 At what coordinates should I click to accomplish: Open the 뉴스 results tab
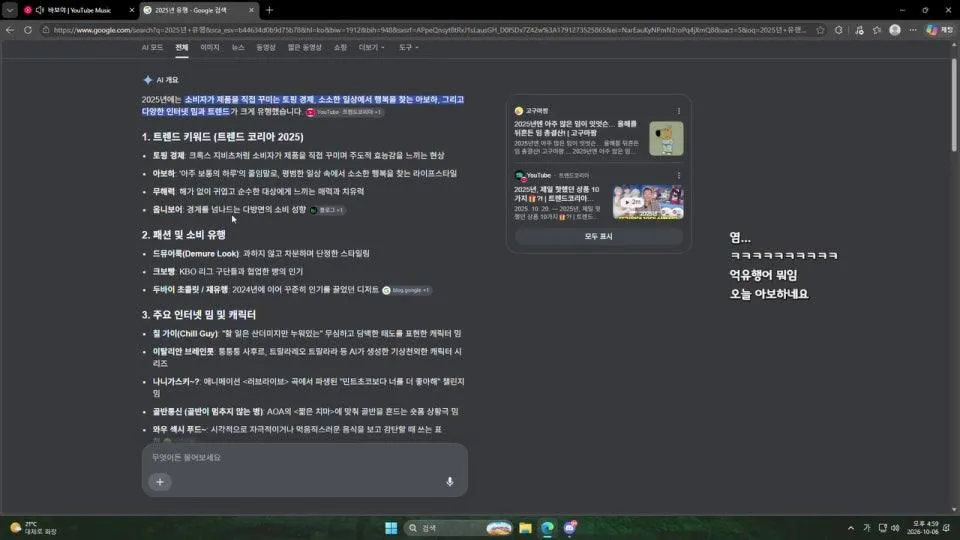(x=238, y=47)
